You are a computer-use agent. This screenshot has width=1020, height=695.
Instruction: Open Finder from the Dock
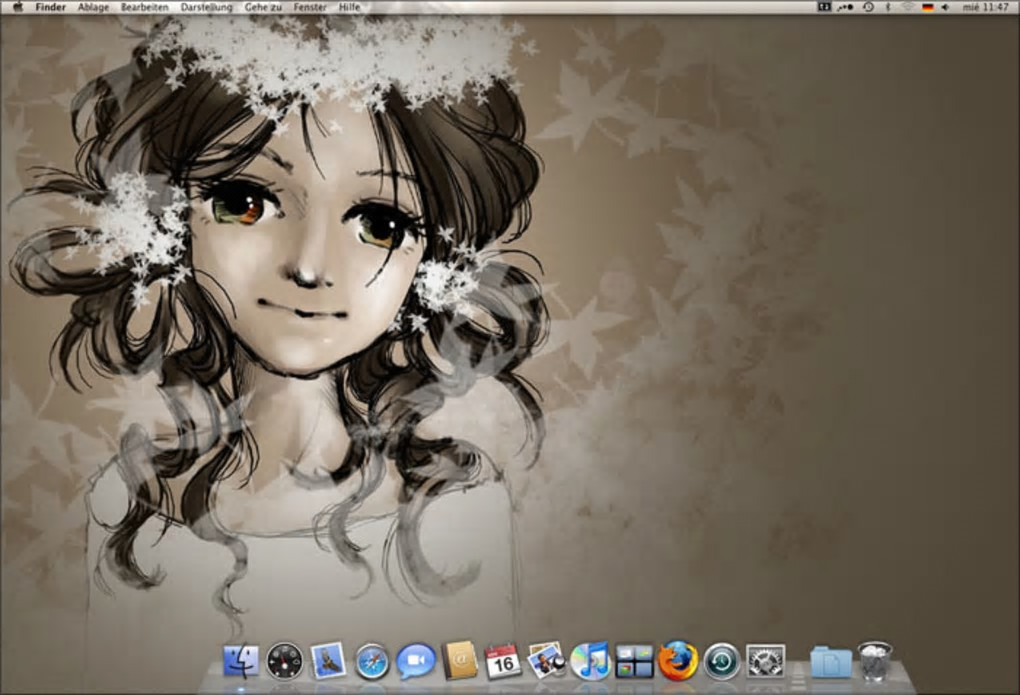(241, 661)
